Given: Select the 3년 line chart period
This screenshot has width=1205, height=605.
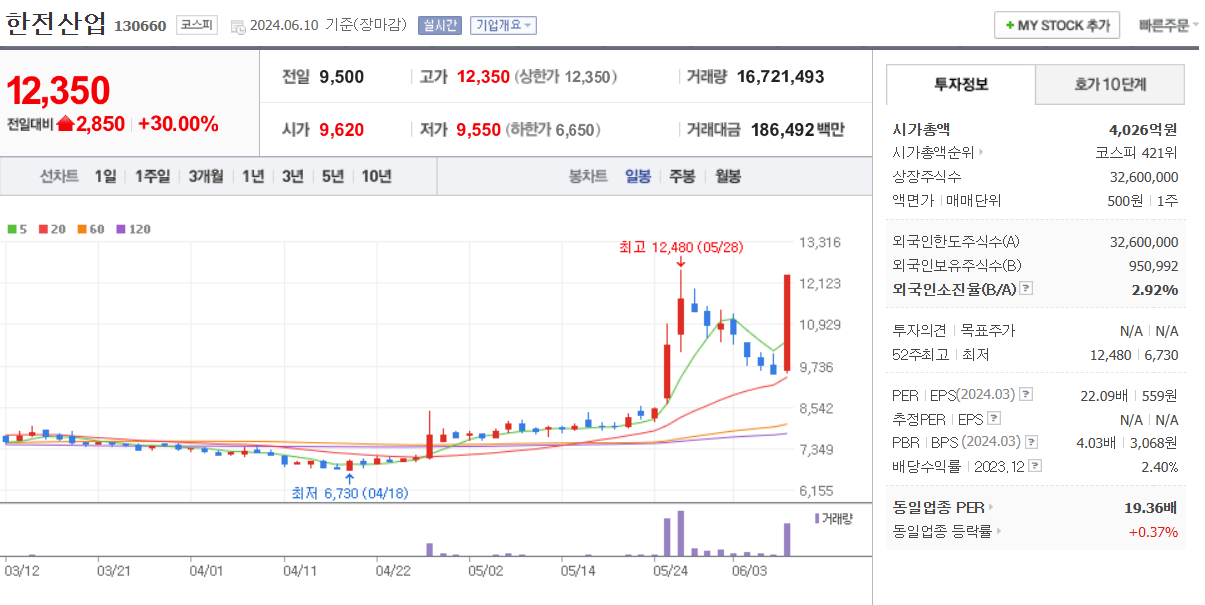Looking at the screenshot, I should (x=293, y=176).
